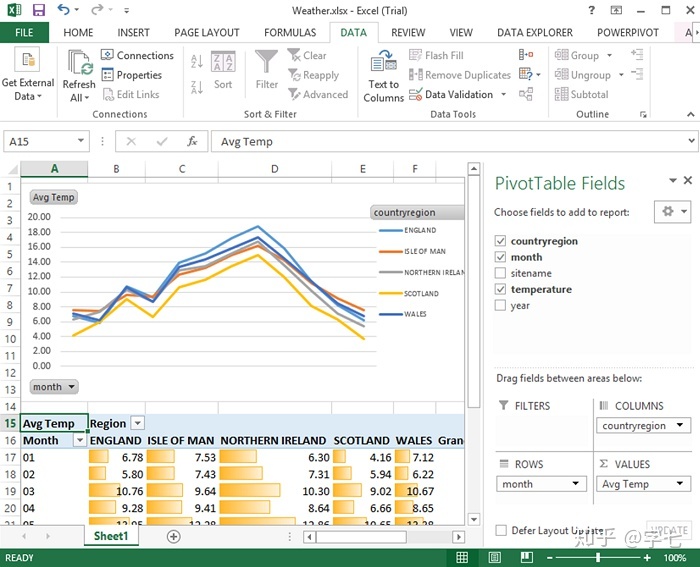
Task: Zoom in with the plus button
Action: (647, 557)
